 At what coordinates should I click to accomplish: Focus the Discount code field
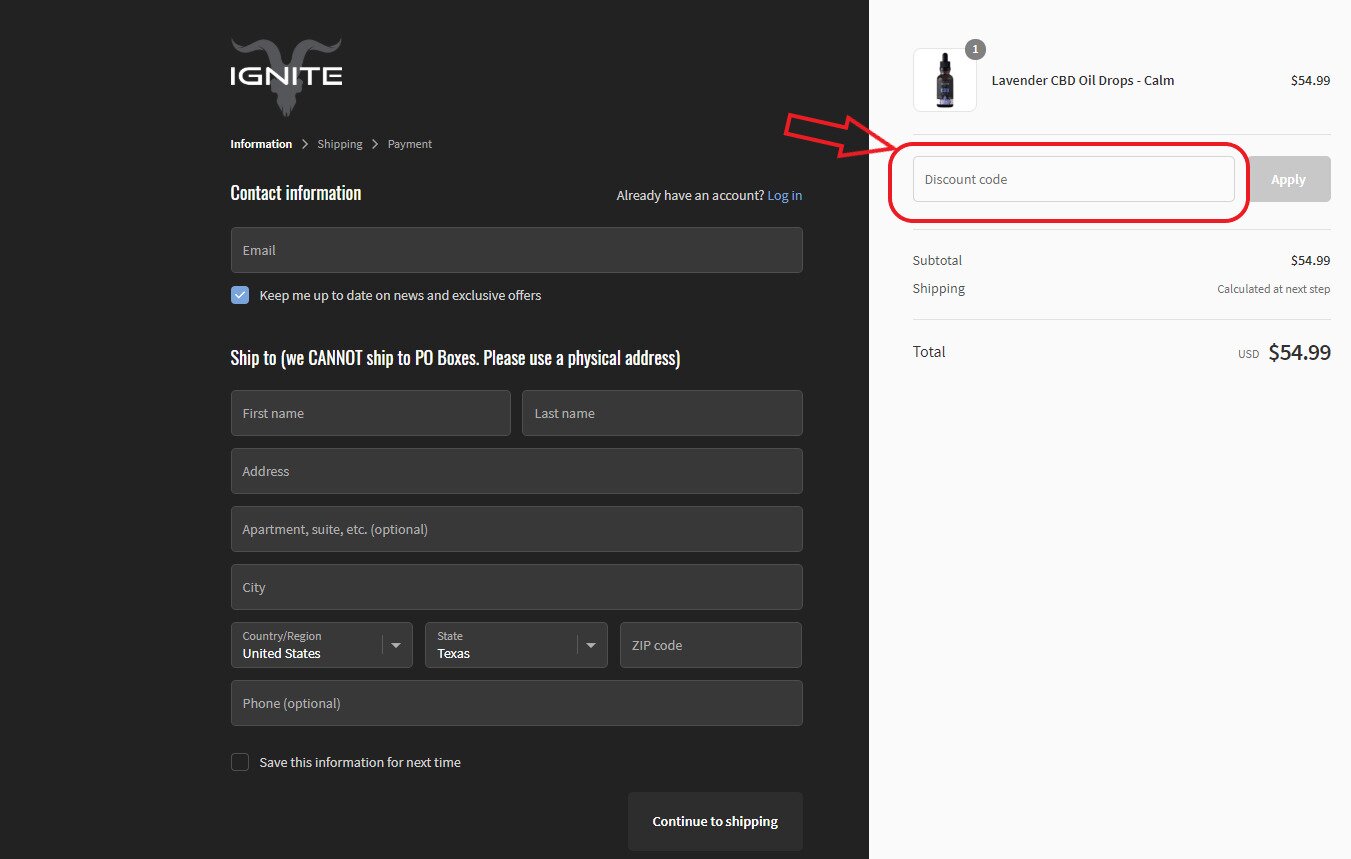(x=1073, y=179)
